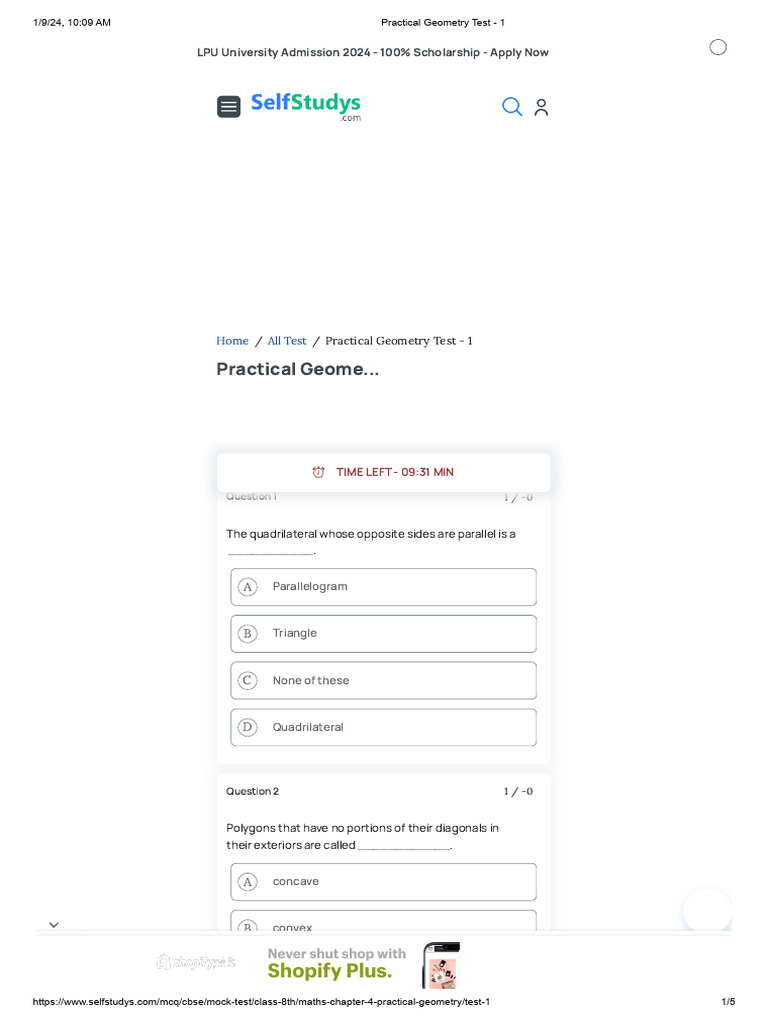Open the All Test breadcrumb link

coord(287,341)
